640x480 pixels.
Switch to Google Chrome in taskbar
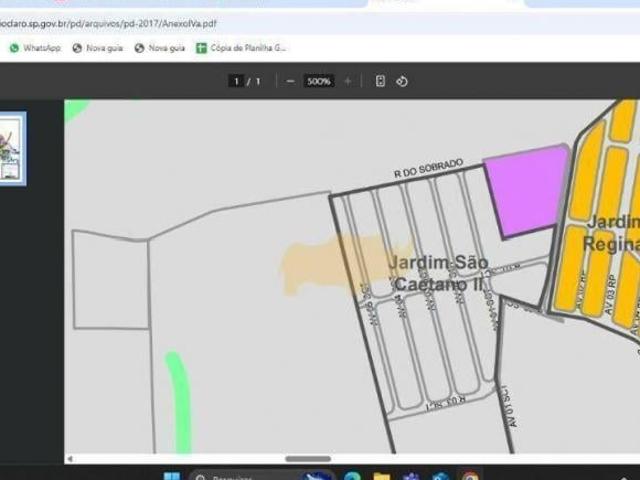point(470,476)
